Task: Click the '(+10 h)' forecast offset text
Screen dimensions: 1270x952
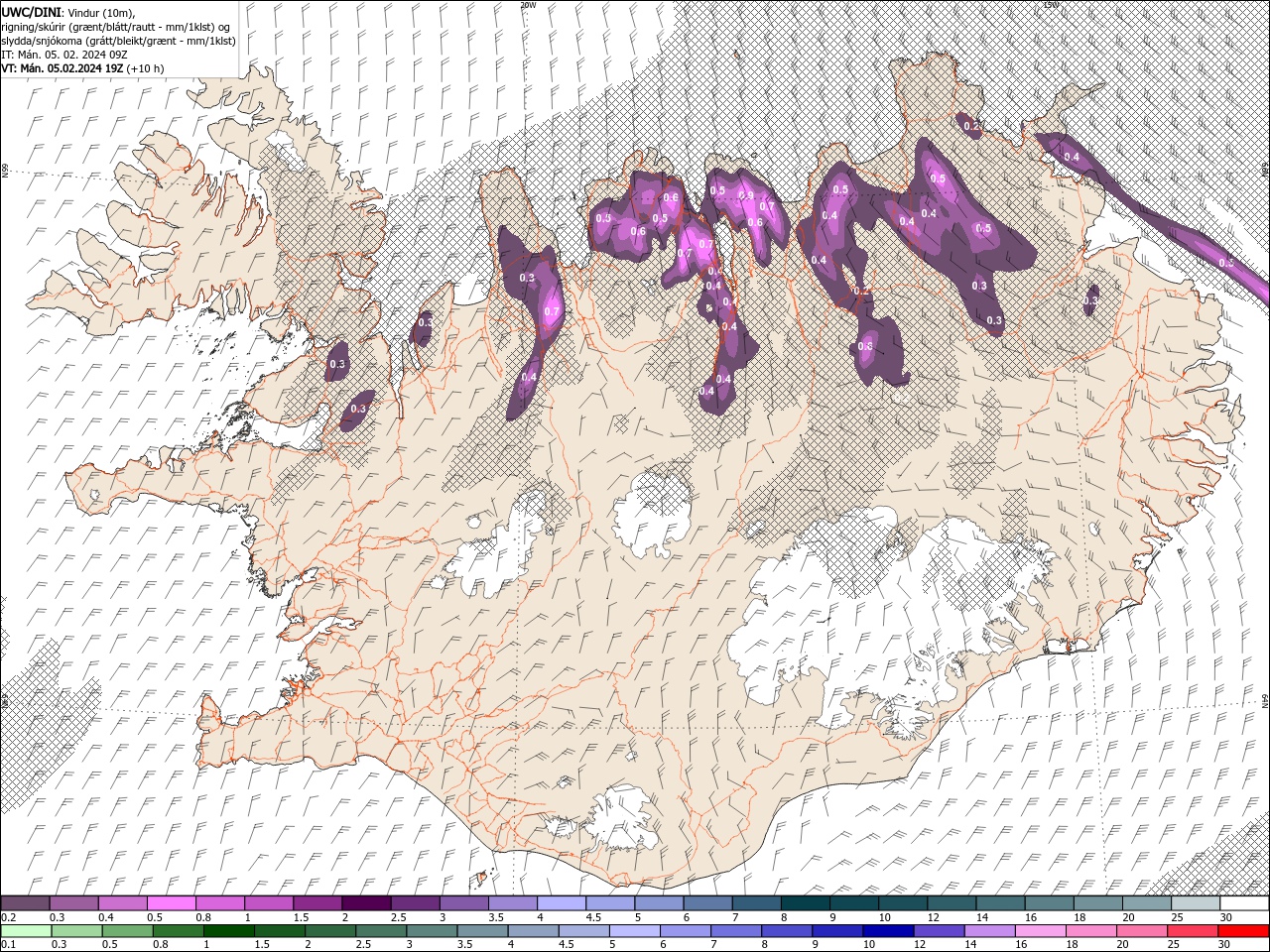Action: click(x=146, y=68)
